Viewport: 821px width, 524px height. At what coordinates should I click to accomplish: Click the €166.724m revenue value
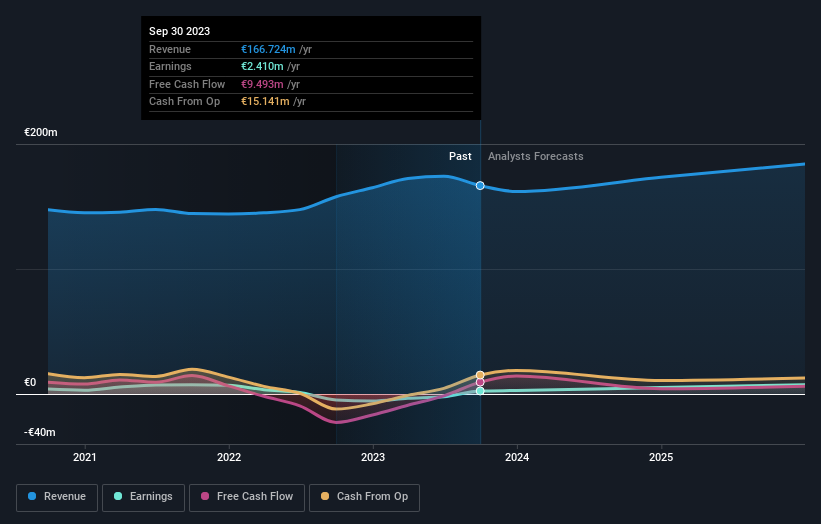point(268,49)
